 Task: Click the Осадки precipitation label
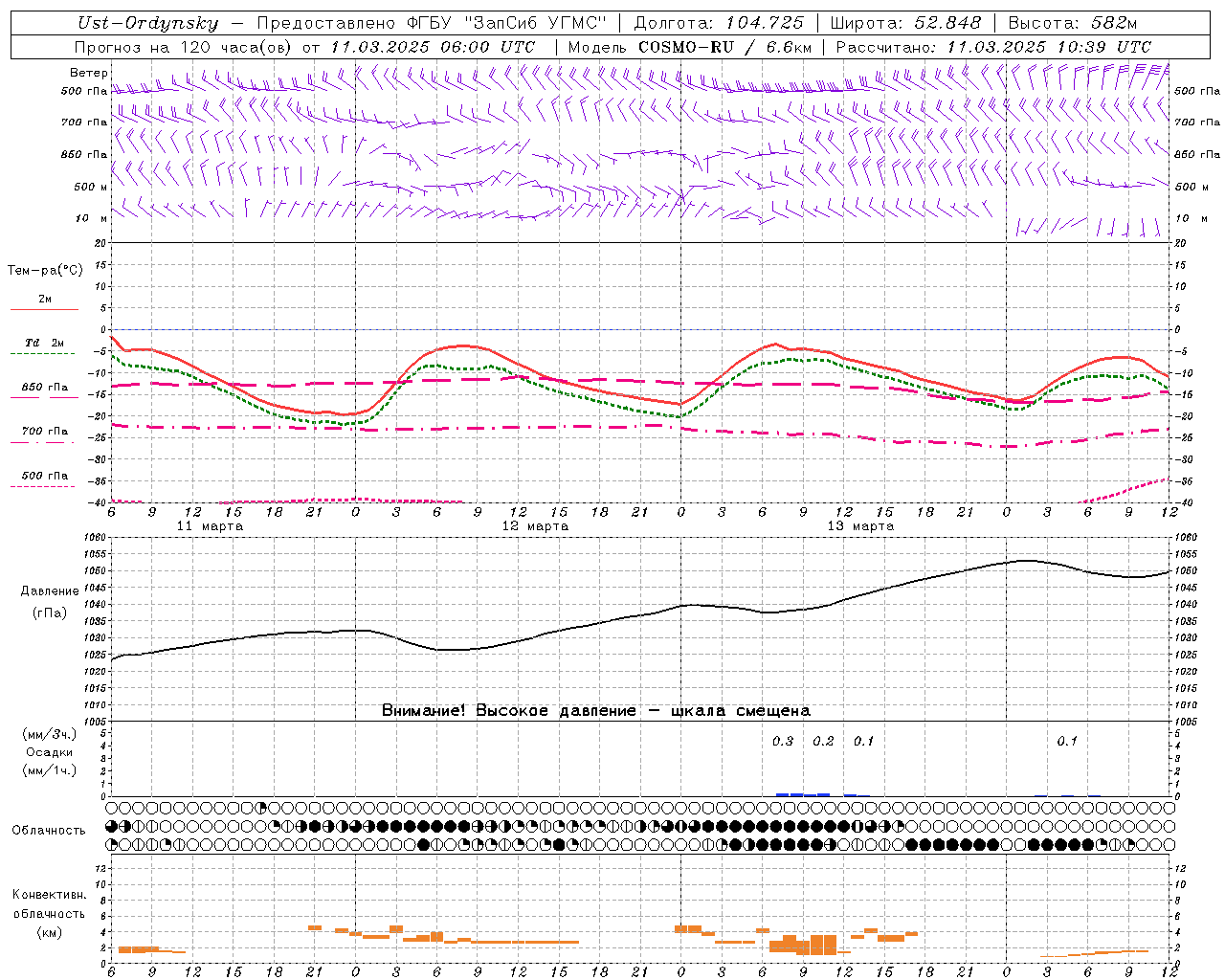pos(50,752)
